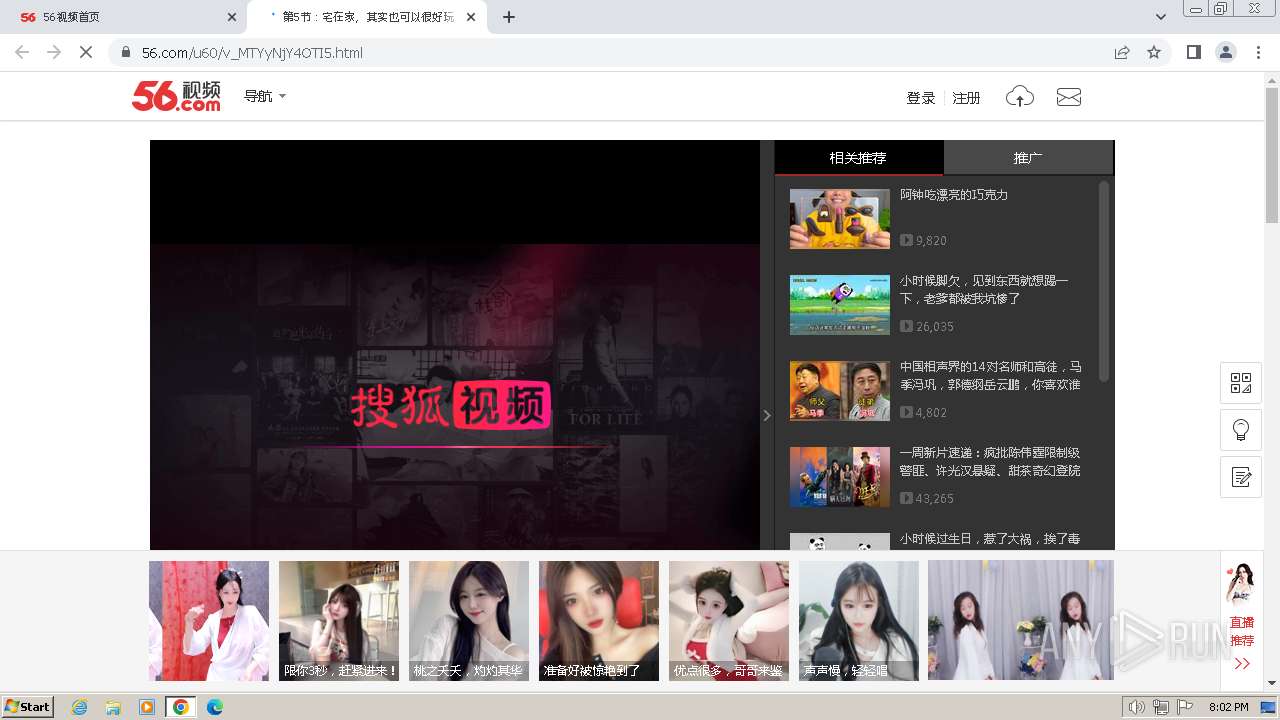
Task: Open media player from taskbar
Action: 147,707
